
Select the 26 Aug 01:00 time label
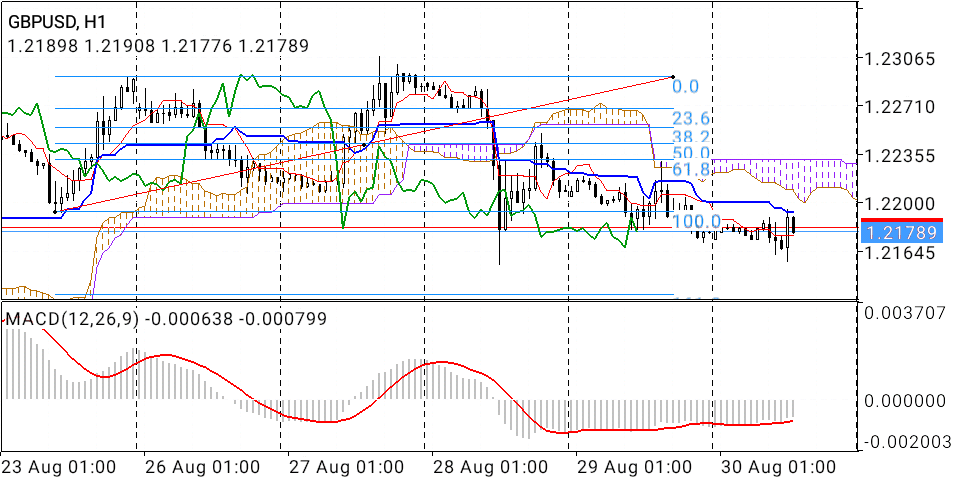(202, 467)
